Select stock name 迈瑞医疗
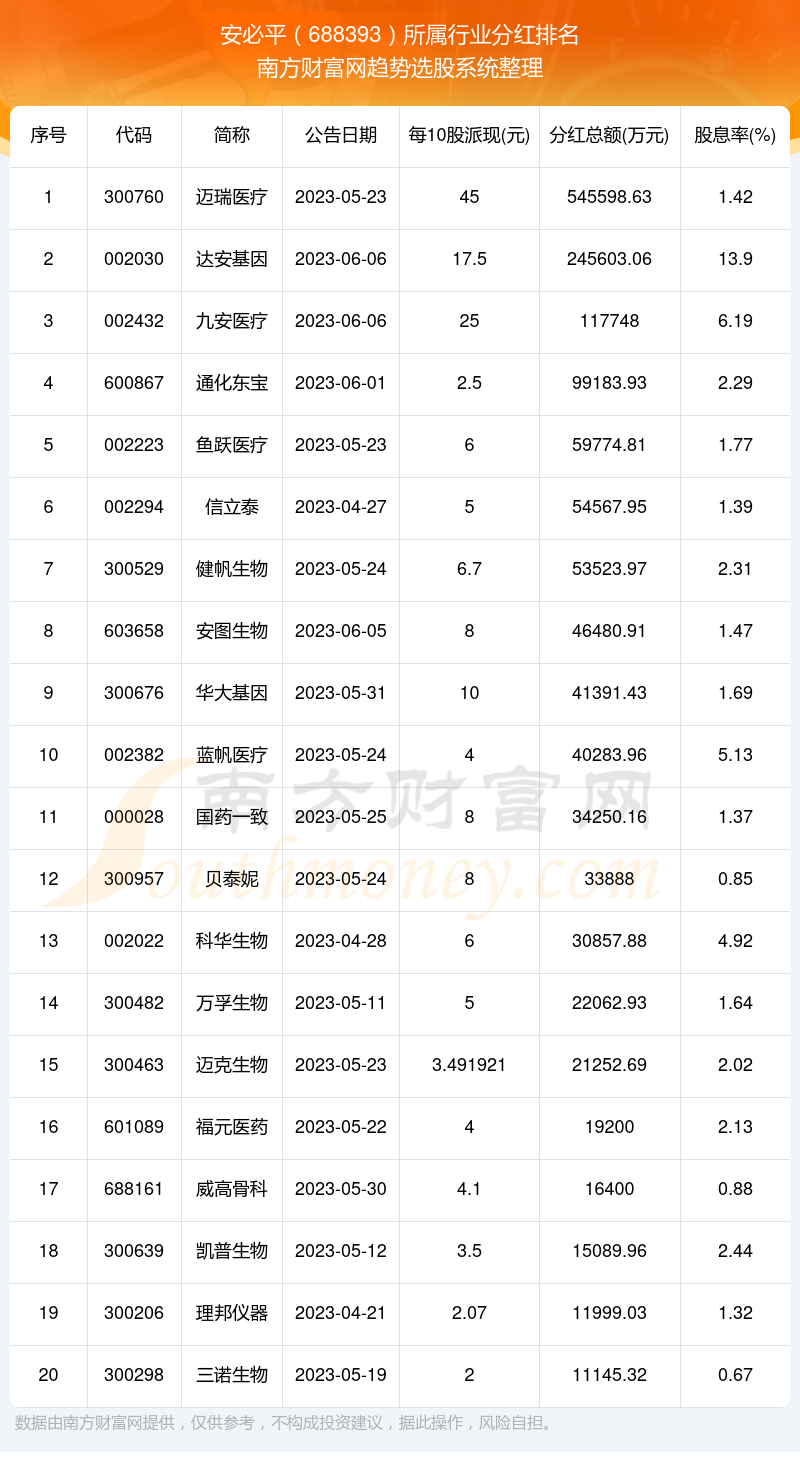Image resolution: width=800 pixels, height=1474 pixels. (x=232, y=197)
